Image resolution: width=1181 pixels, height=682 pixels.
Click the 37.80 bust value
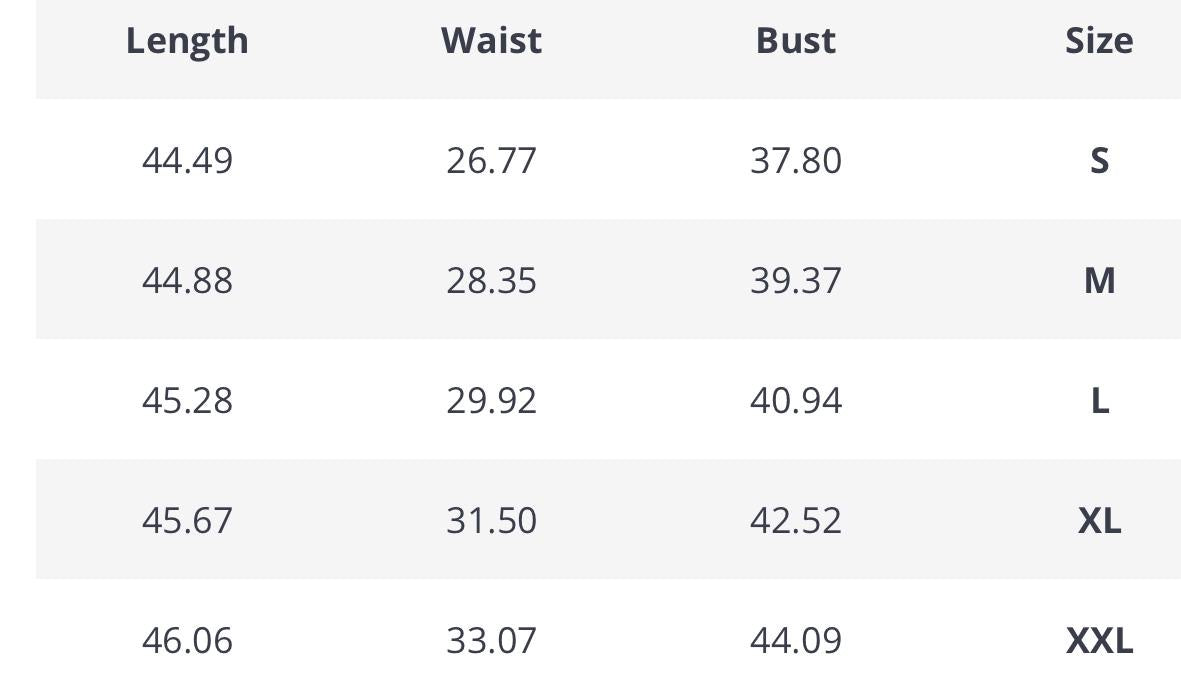795,160
